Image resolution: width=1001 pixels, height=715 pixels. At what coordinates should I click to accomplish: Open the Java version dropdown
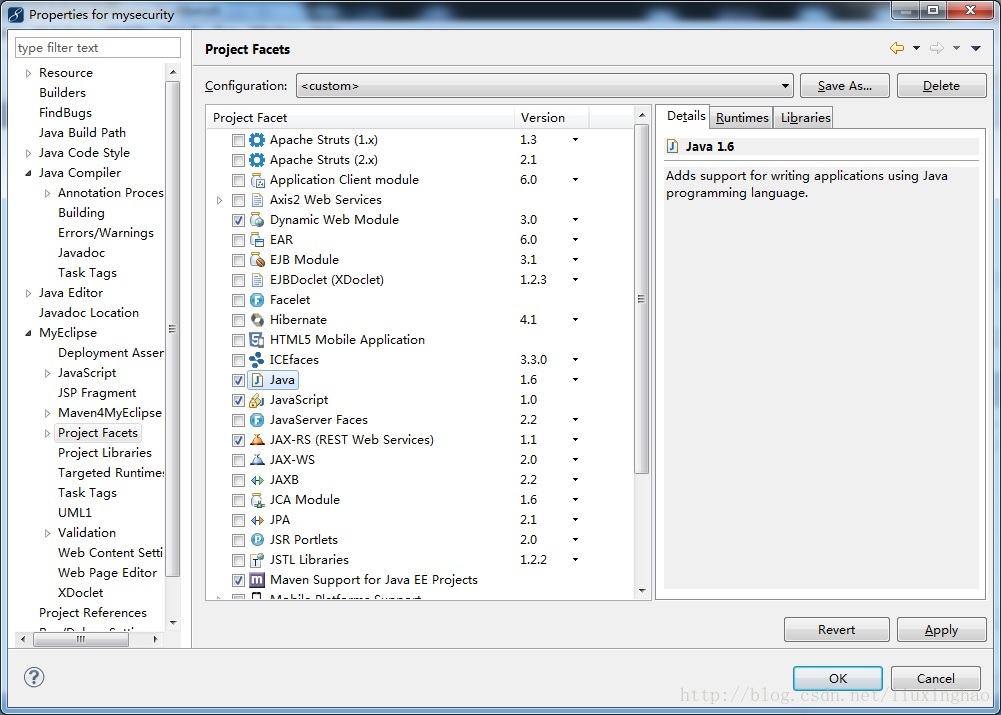point(575,380)
